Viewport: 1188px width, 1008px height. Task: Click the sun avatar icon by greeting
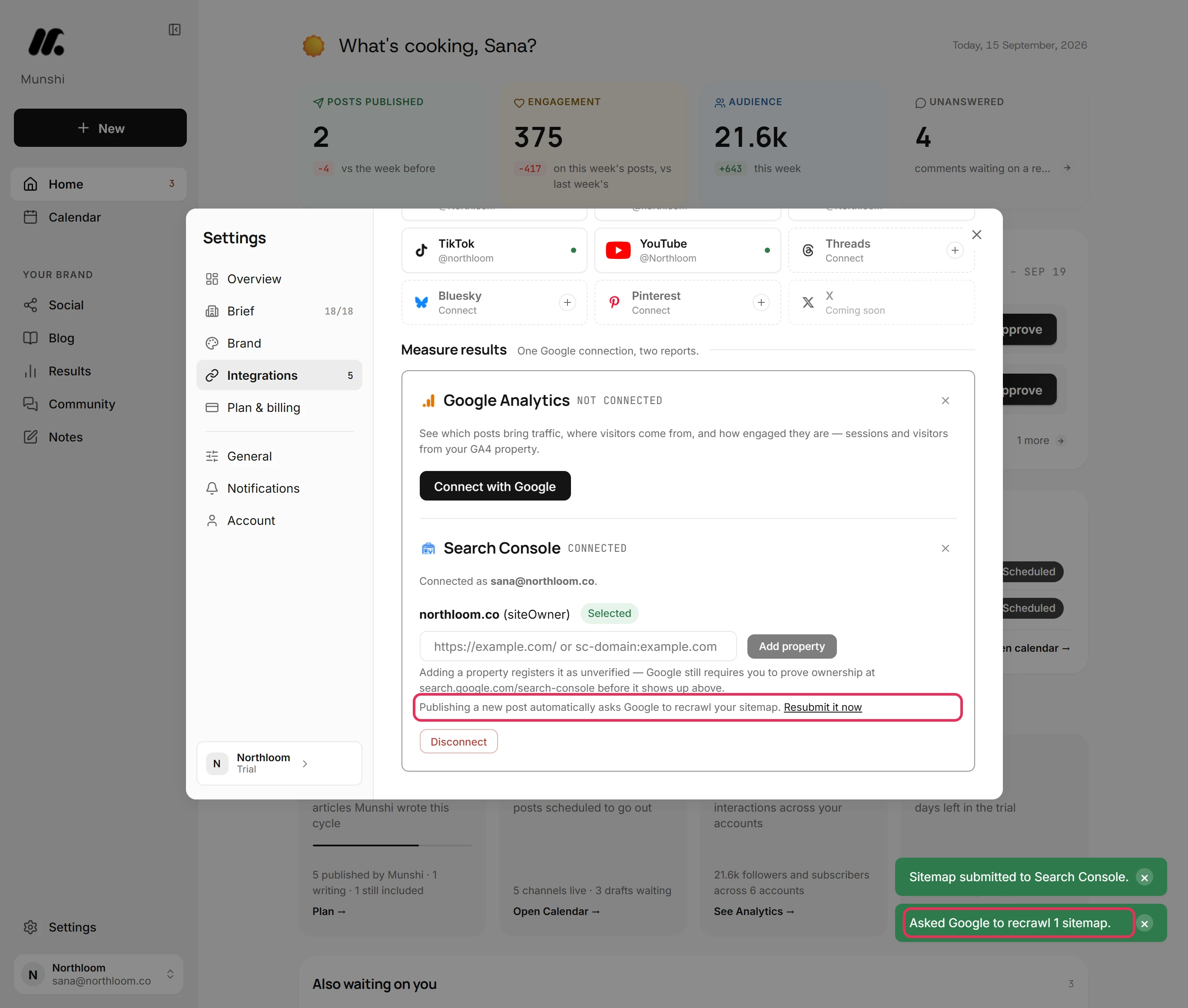tap(313, 46)
